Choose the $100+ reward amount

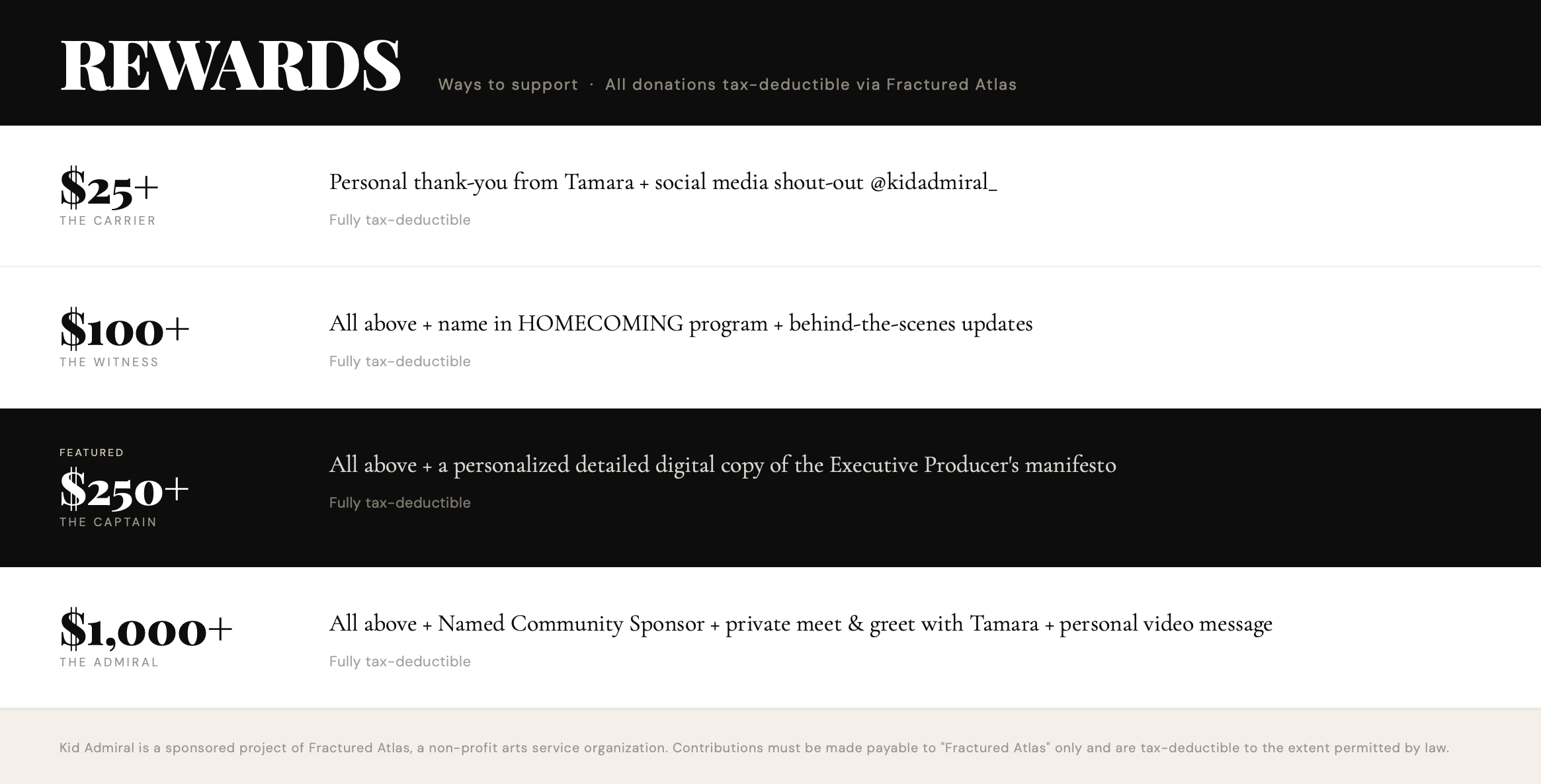tap(124, 329)
